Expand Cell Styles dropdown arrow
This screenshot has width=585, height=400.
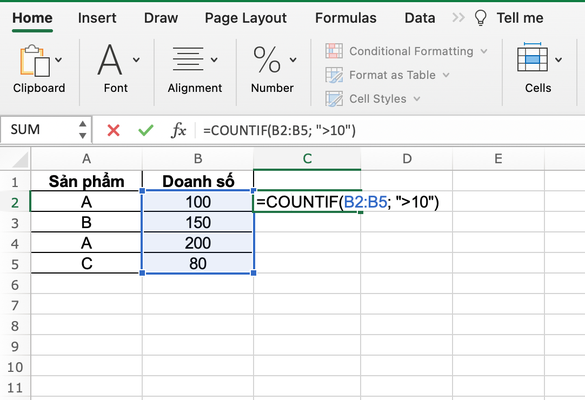(417, 99)
